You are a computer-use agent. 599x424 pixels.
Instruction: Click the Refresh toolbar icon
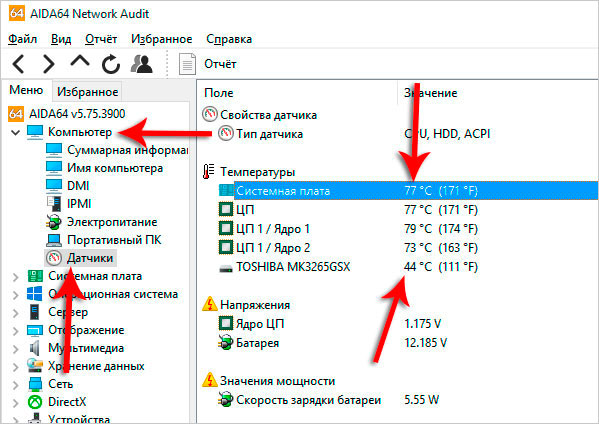tap(111, 63)
